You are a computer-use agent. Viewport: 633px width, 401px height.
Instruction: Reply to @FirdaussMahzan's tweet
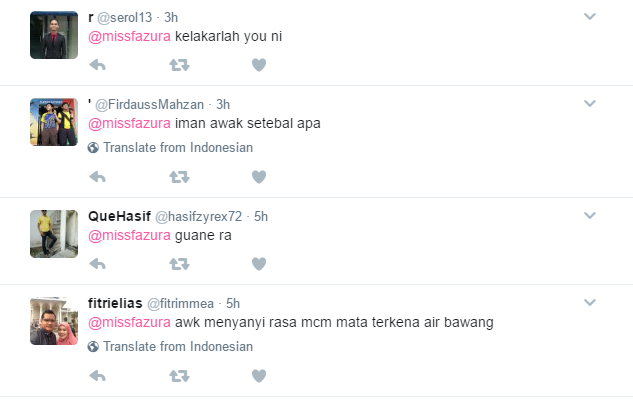pos(97,176)
